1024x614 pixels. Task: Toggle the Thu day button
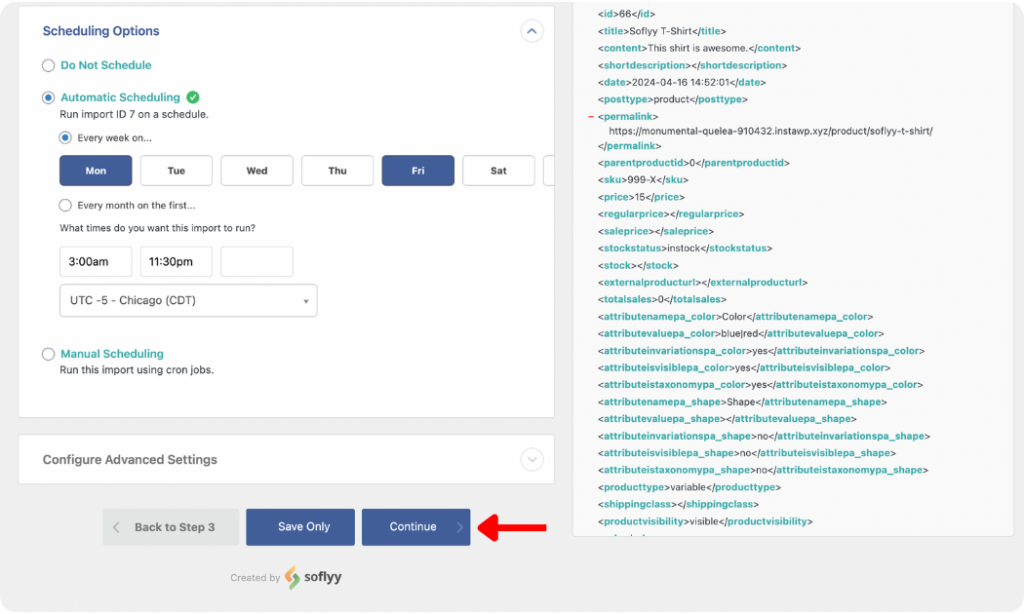pyautogui.click(x=338, y=170)
